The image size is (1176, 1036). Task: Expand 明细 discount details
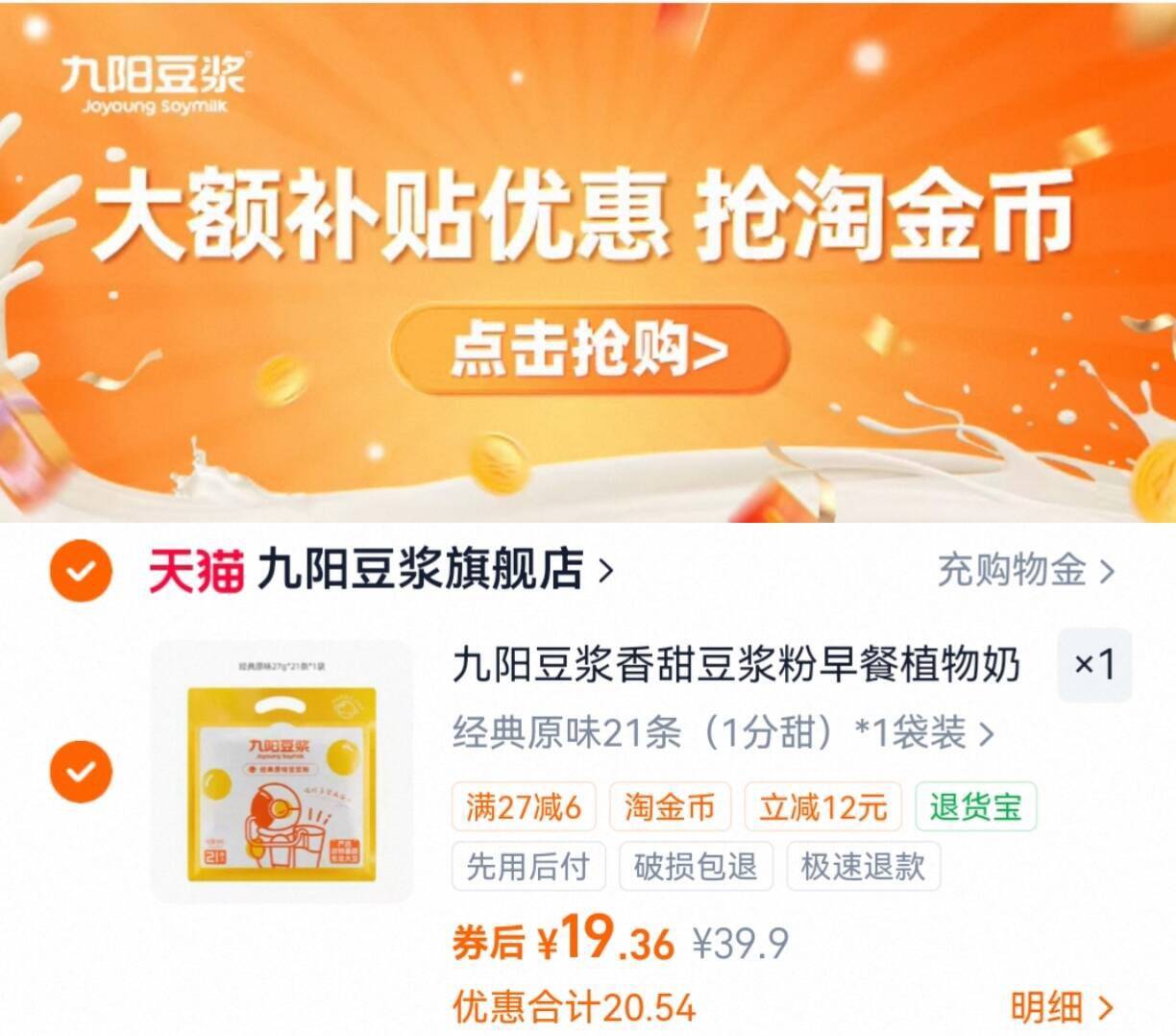[1062, 1007]
